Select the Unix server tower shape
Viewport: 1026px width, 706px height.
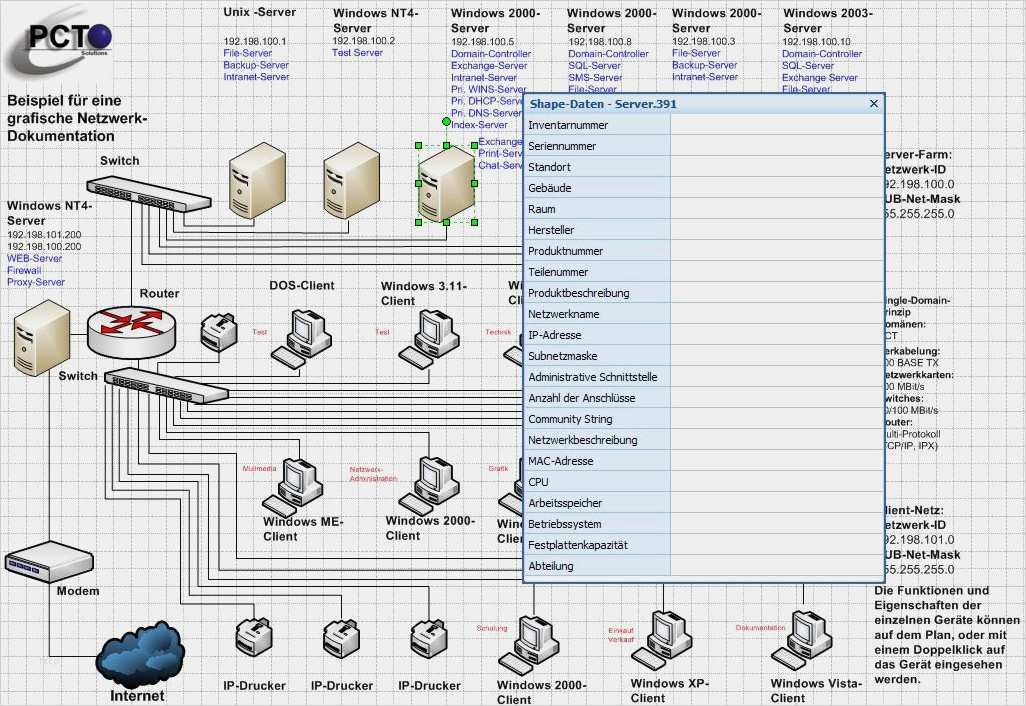click(257, 181)
